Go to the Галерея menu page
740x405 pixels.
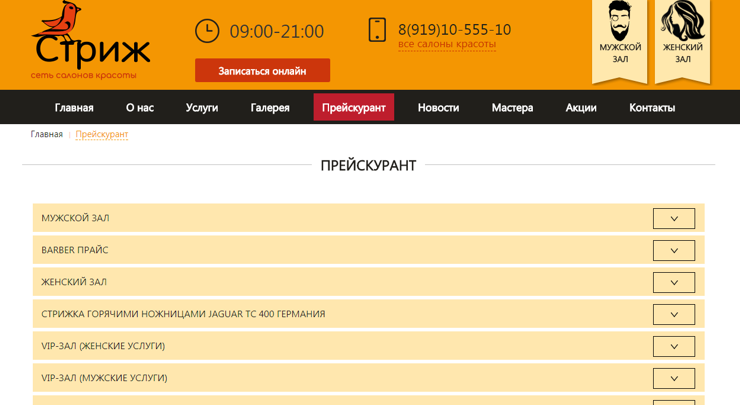point(270,107)
